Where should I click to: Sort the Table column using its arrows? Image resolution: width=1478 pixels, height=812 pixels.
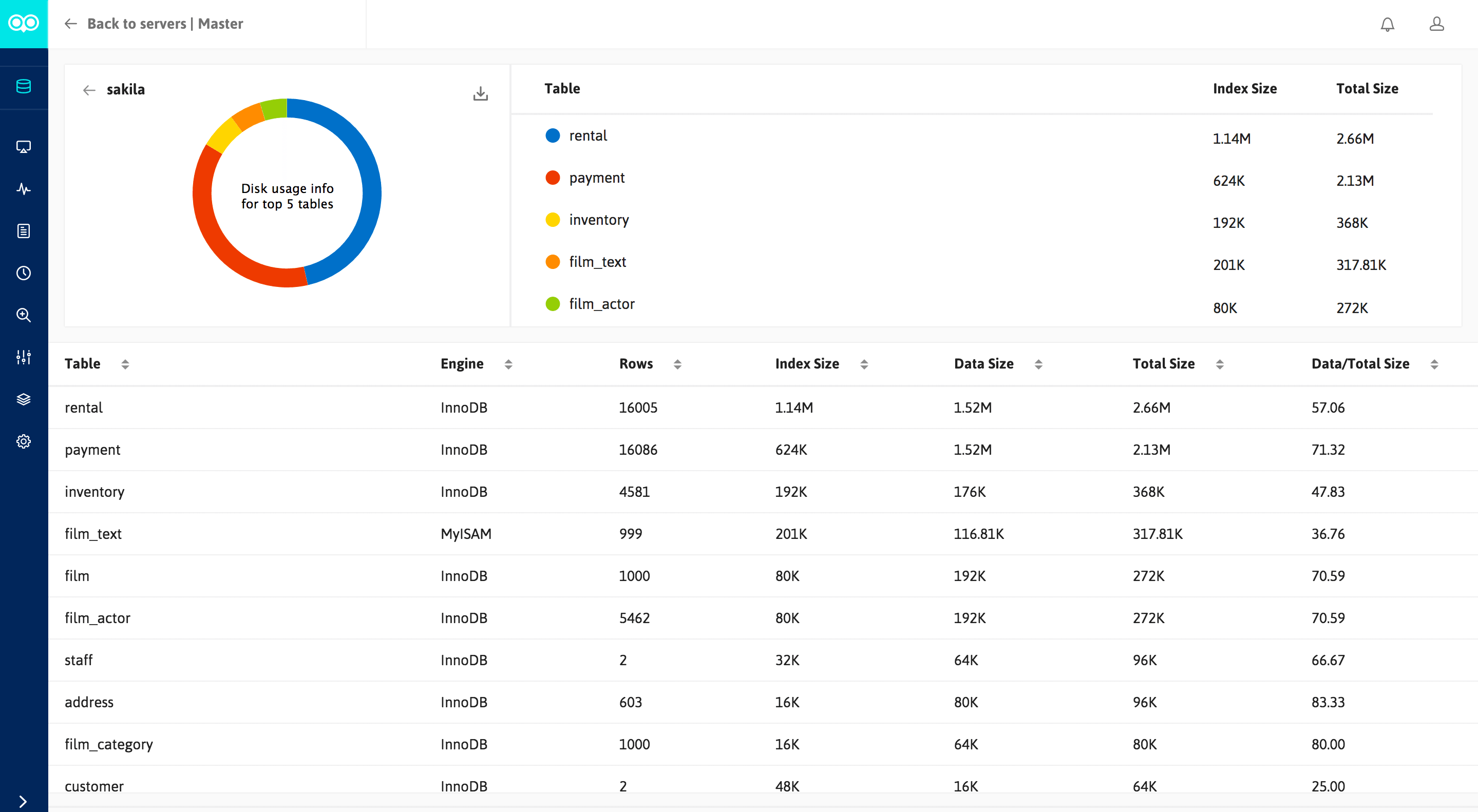(126, 363)
